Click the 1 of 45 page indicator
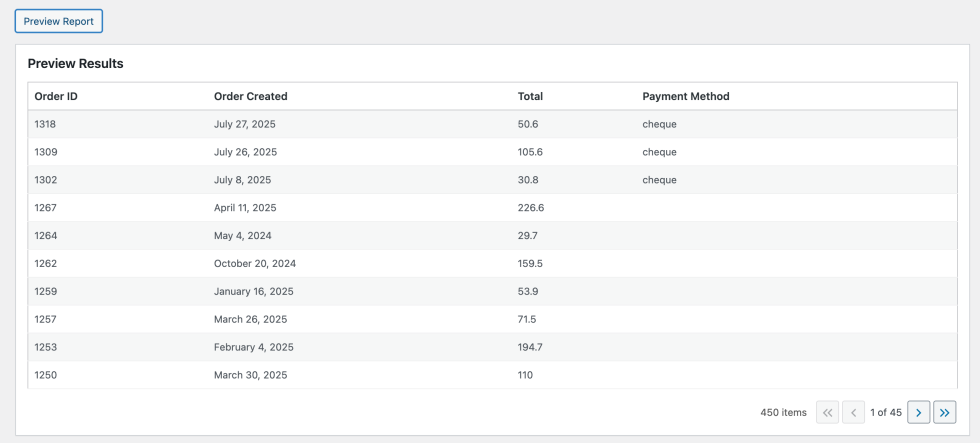The width and height of the screenshot is (980, 443). pos(886,412)
